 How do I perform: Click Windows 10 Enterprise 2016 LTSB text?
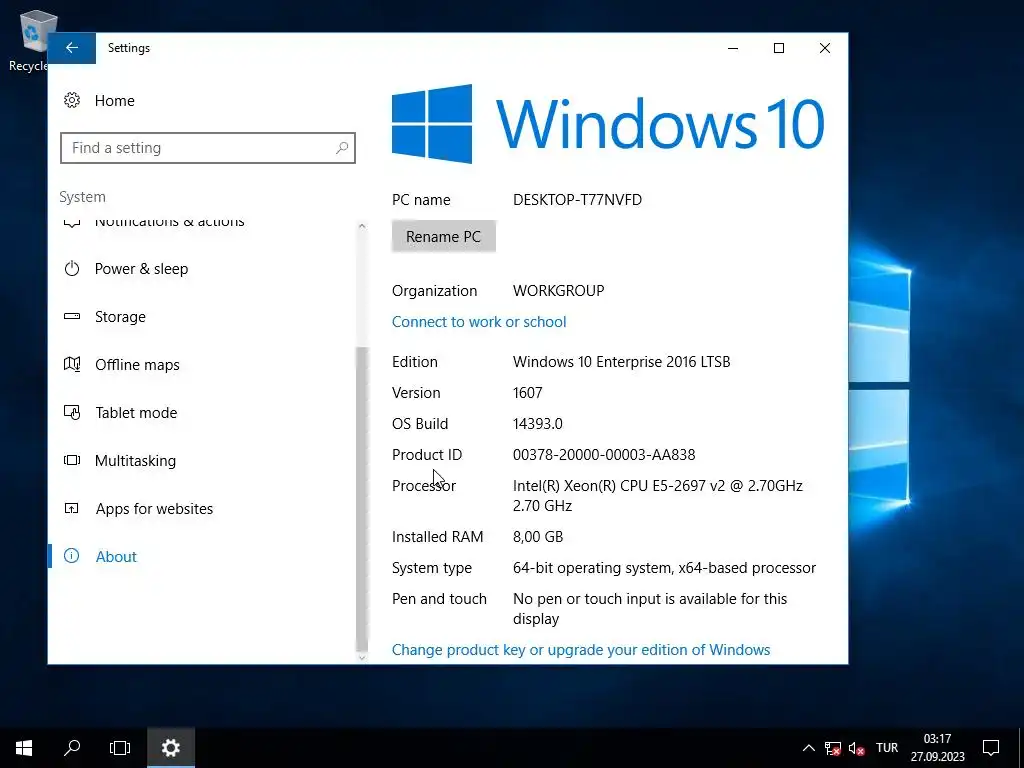pyautogui.click(x=621, y=362)
